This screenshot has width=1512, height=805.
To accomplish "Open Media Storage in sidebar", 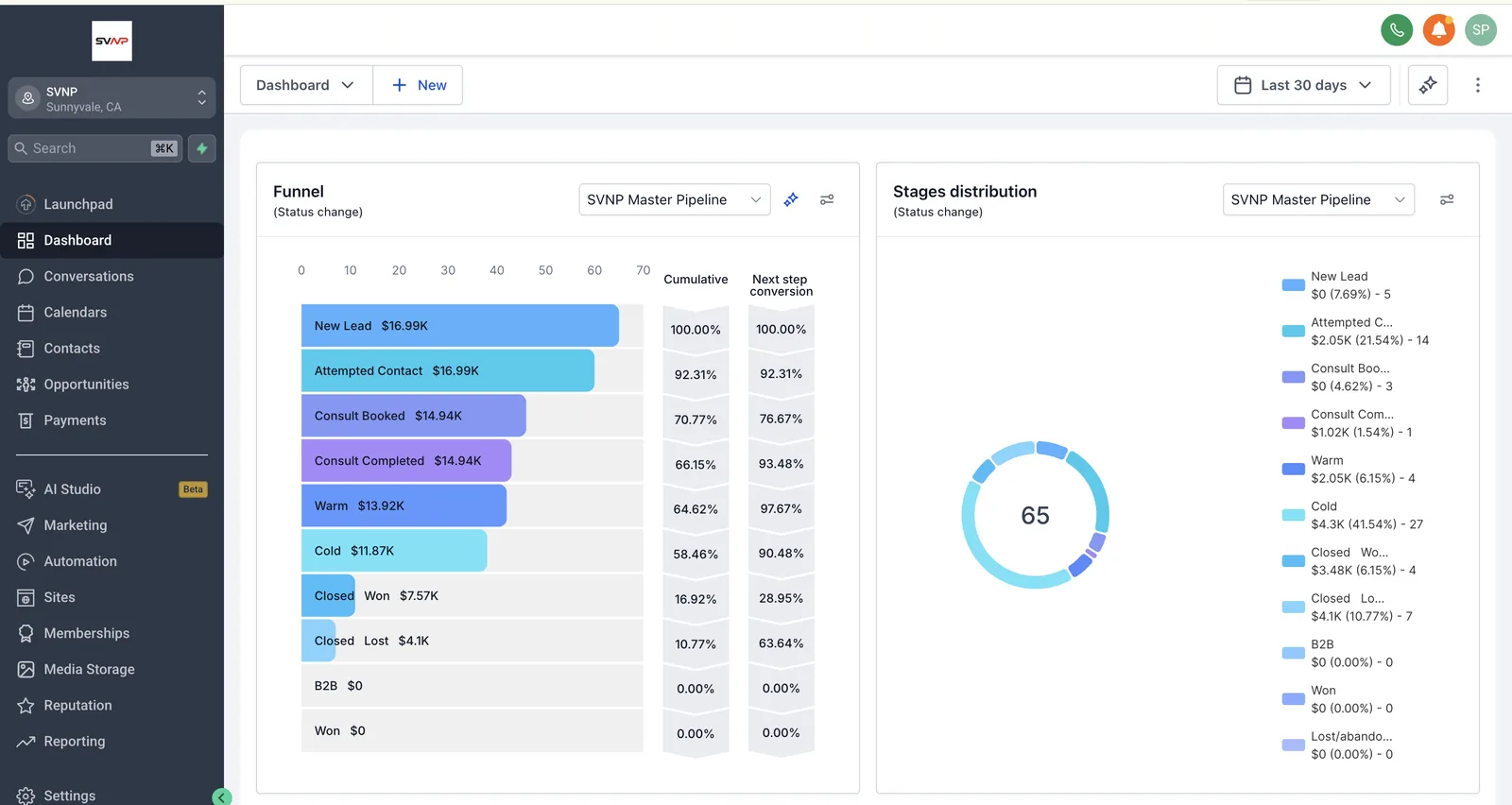I will click(112, 669).
